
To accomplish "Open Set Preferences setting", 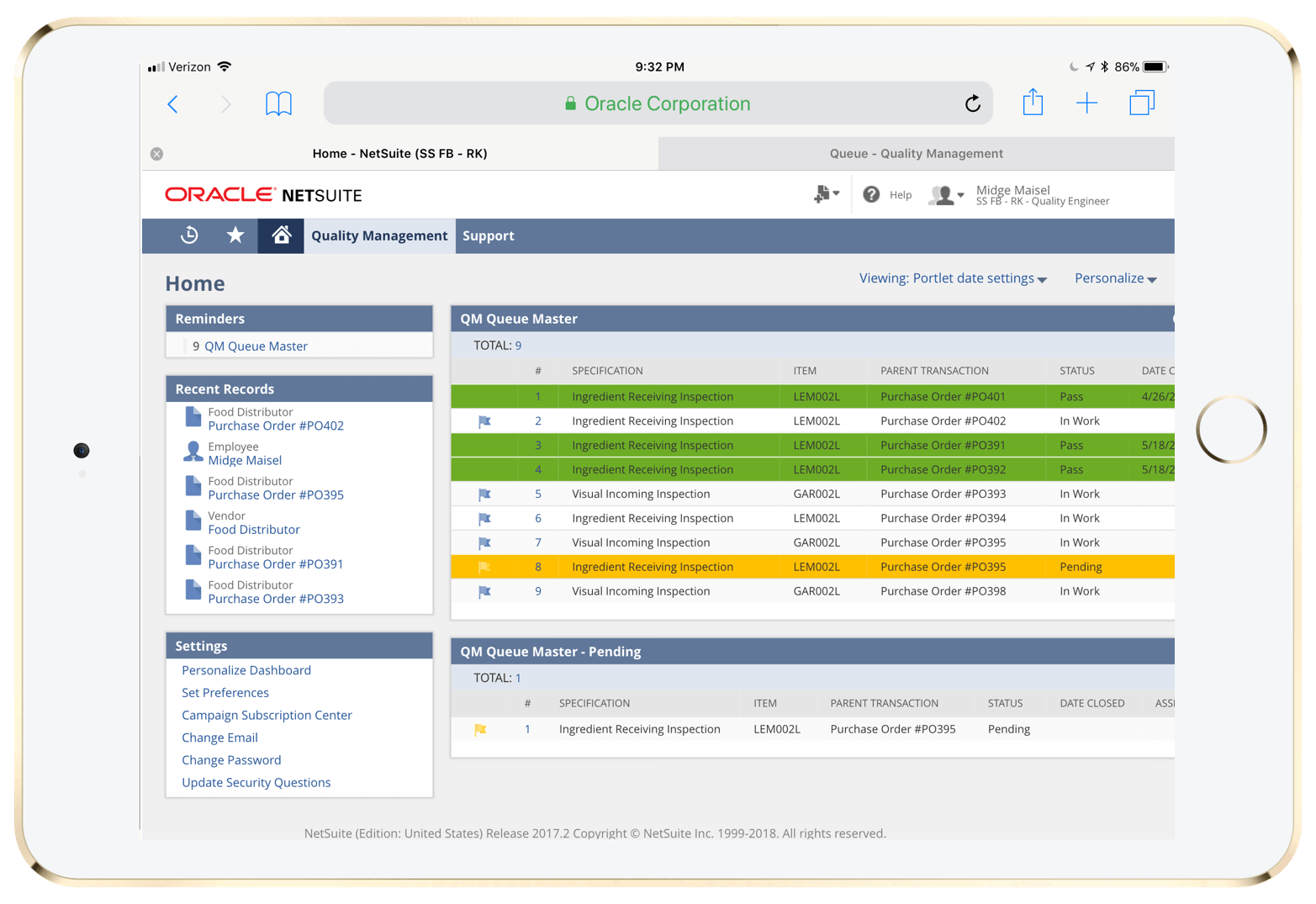I will pyautogui.click(x=225, y=693).
